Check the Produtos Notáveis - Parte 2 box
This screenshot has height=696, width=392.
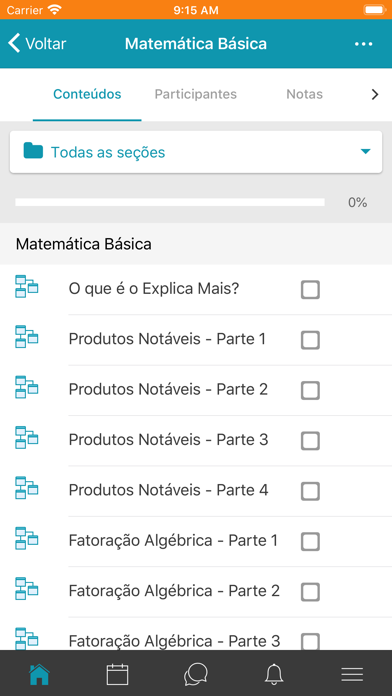[x=310, y=391]
